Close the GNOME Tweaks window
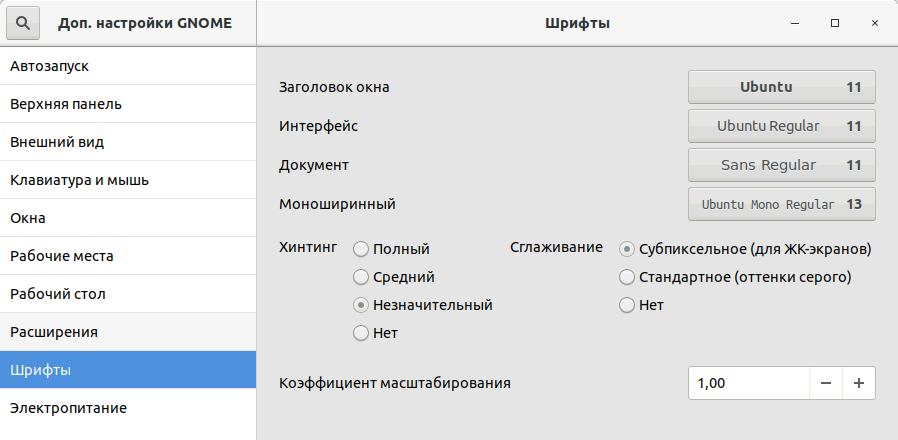The width and height of the screenshot is (898, 440). (x=875, y=22)
